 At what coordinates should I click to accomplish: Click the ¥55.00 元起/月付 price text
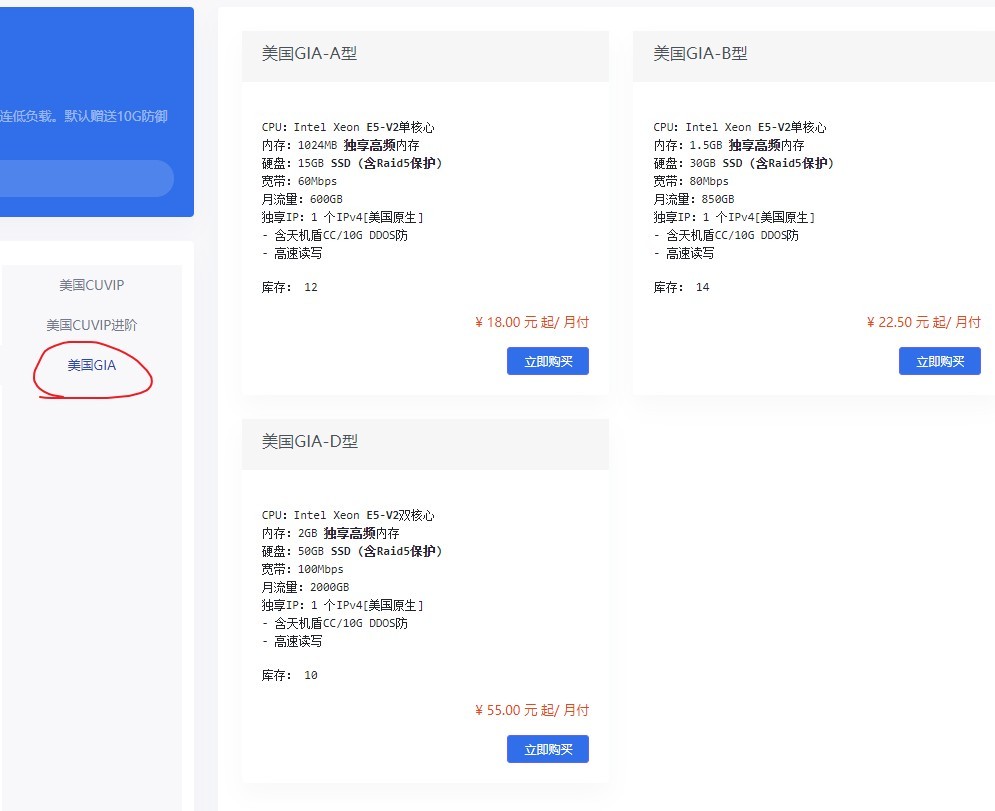(x=533, y=709)
